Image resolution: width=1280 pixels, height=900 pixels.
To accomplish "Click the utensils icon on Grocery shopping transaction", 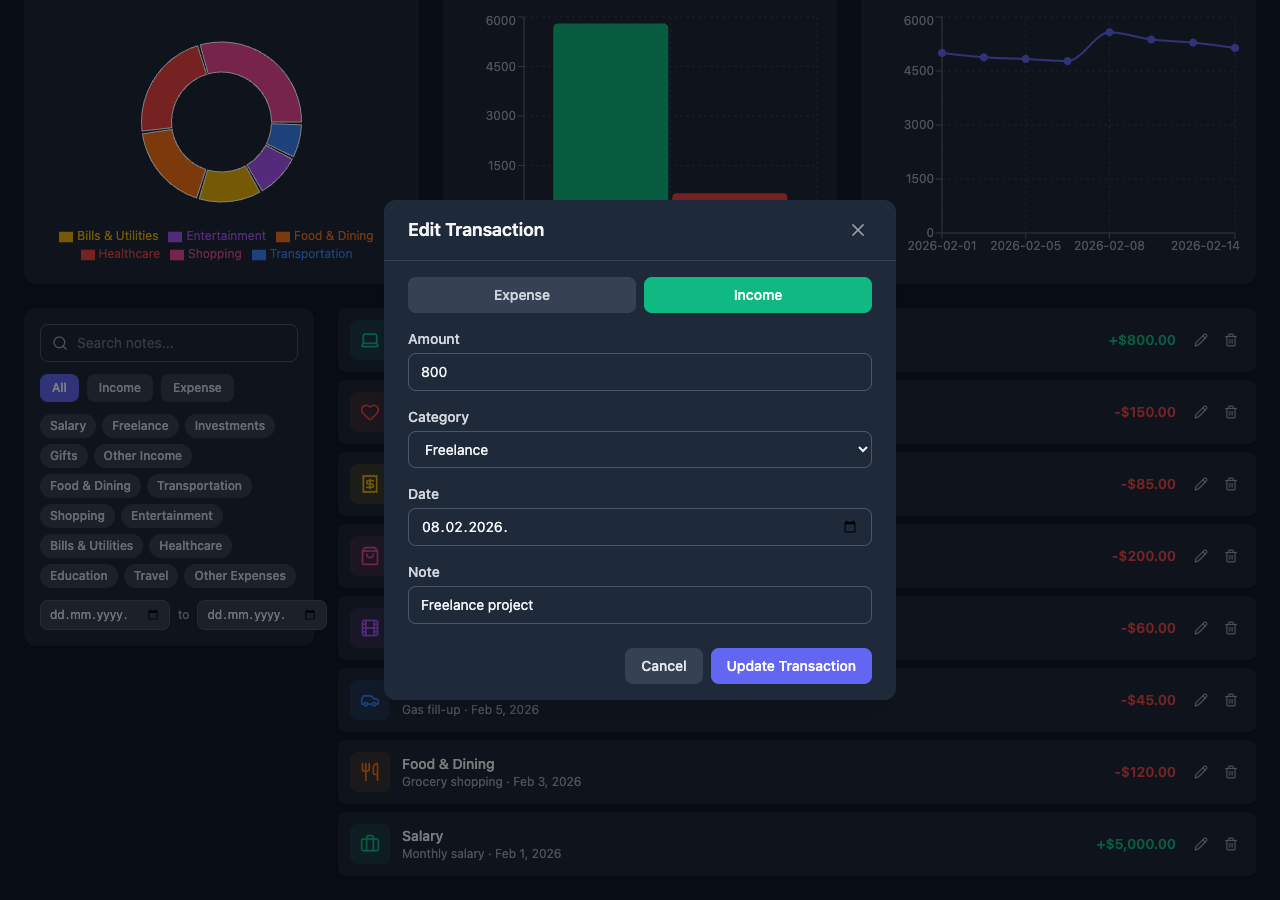I will coord(370,772).
